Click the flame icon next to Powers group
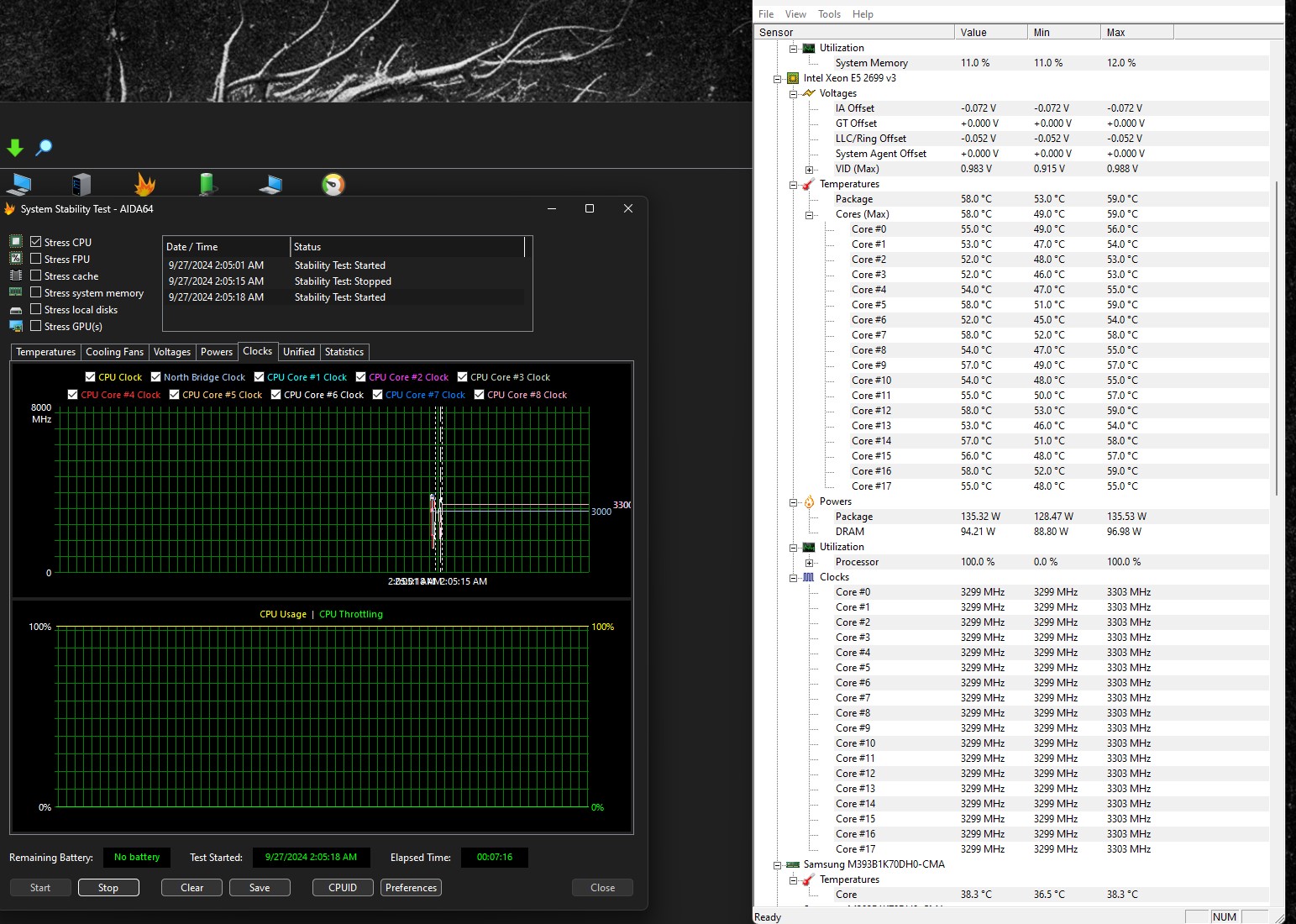The image size is (1296, 924). pyautogui.click(x=809, y=501)
